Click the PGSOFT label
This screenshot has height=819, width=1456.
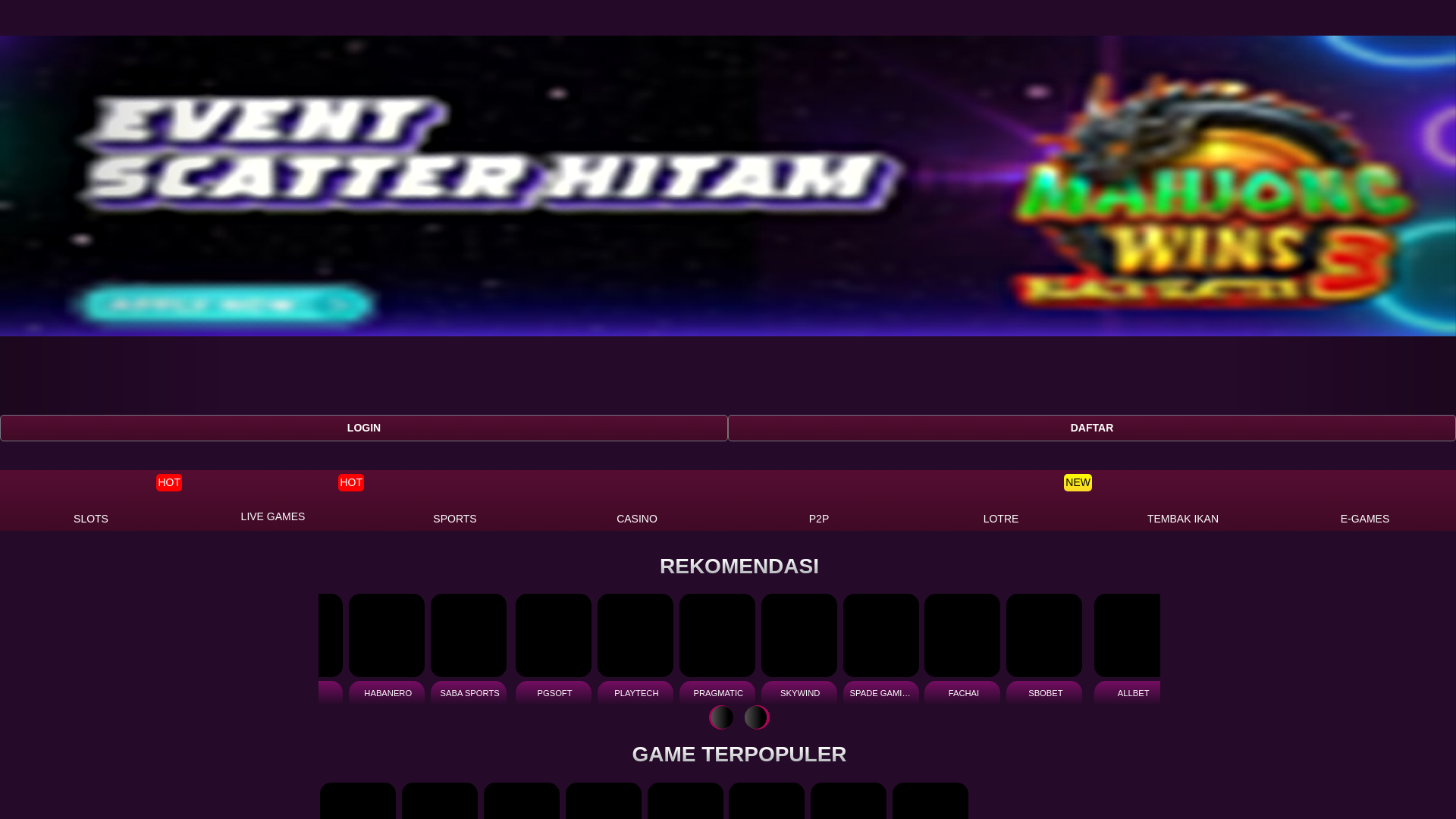click(x=554, y=693)
